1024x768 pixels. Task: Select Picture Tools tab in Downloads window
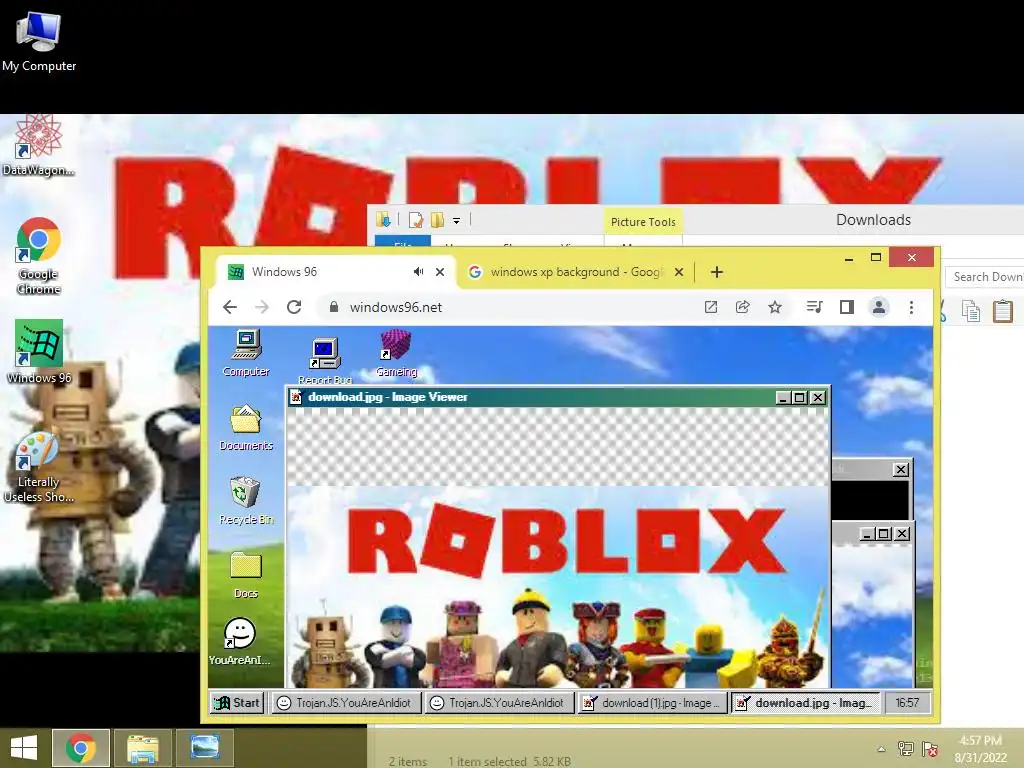tap(643, 222)
